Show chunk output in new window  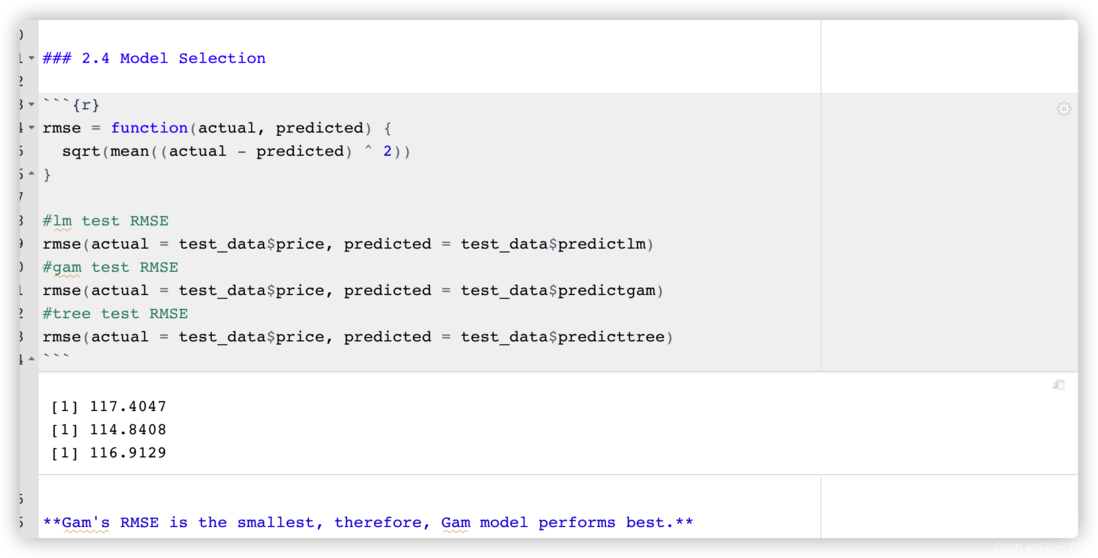click(1059, 384)
